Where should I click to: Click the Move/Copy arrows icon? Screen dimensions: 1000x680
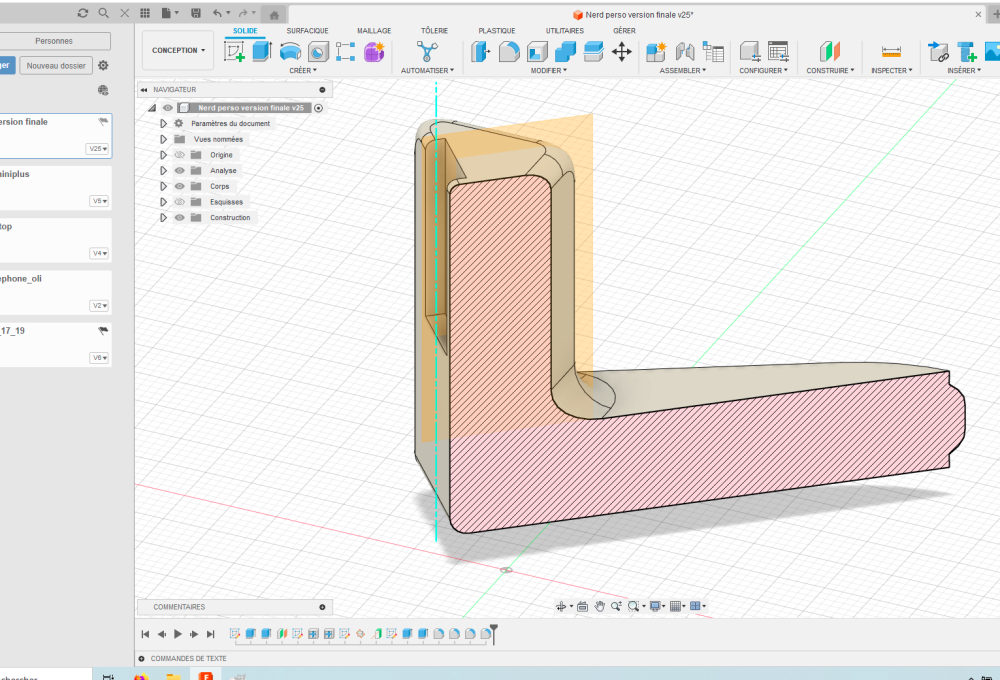click(621, 52)
